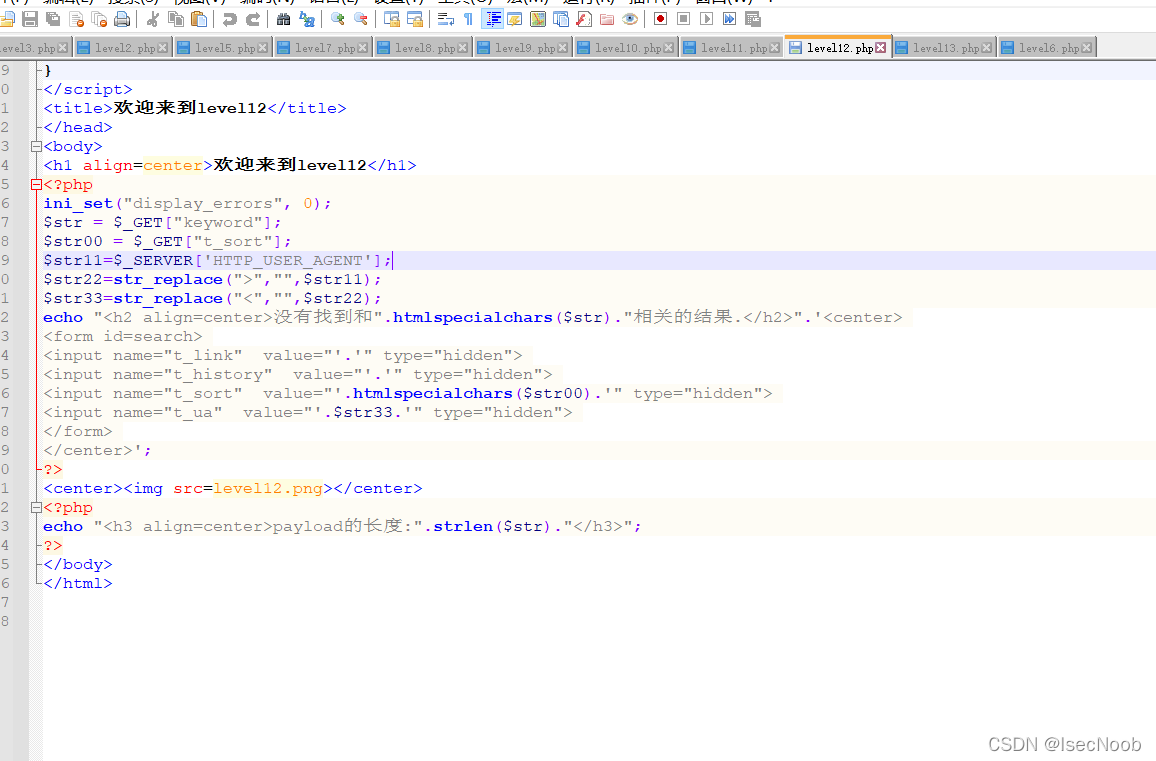Open the User Defined Language icon
The width and height of the screenshot is (1156, 761).
click(x=515, y=18)
